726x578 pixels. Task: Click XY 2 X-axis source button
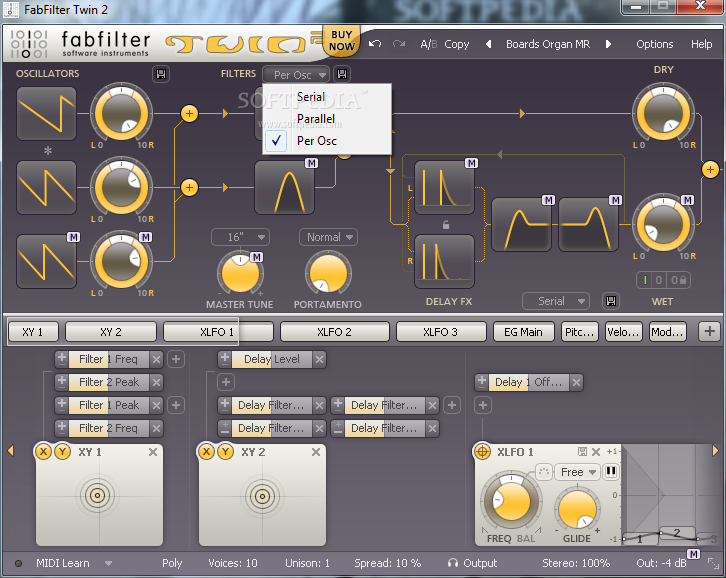tap(206, 452)
